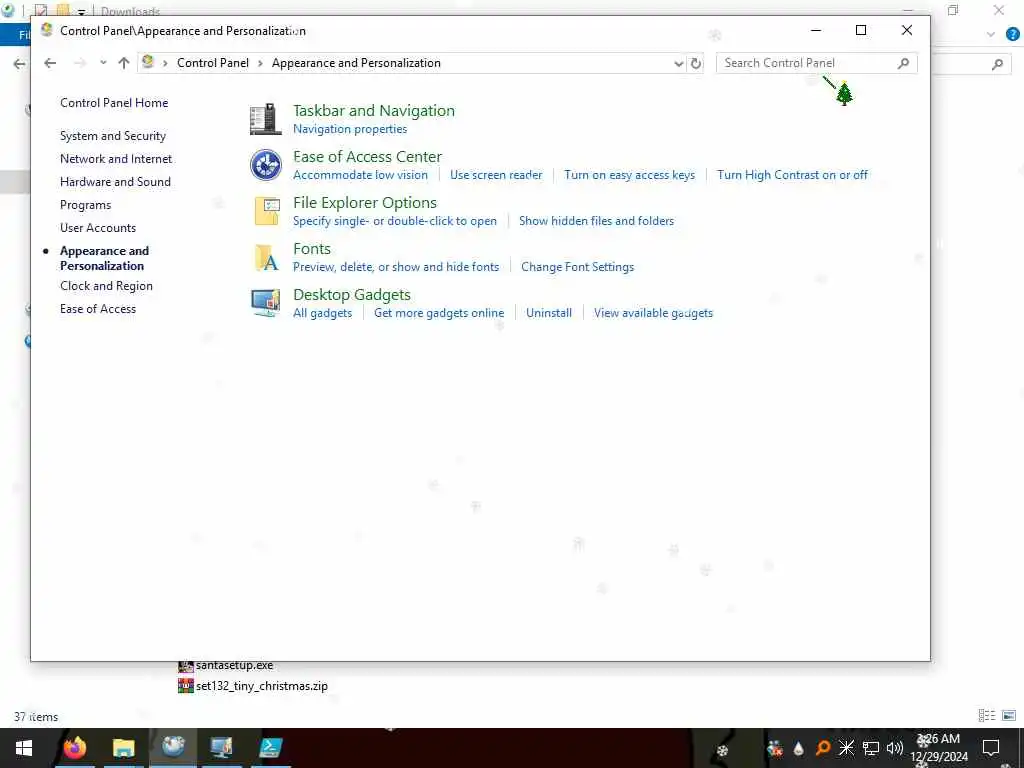Screen dimensions: 1024x768
Task: Expand the address bar history dropdown
Action: [679, 63]
